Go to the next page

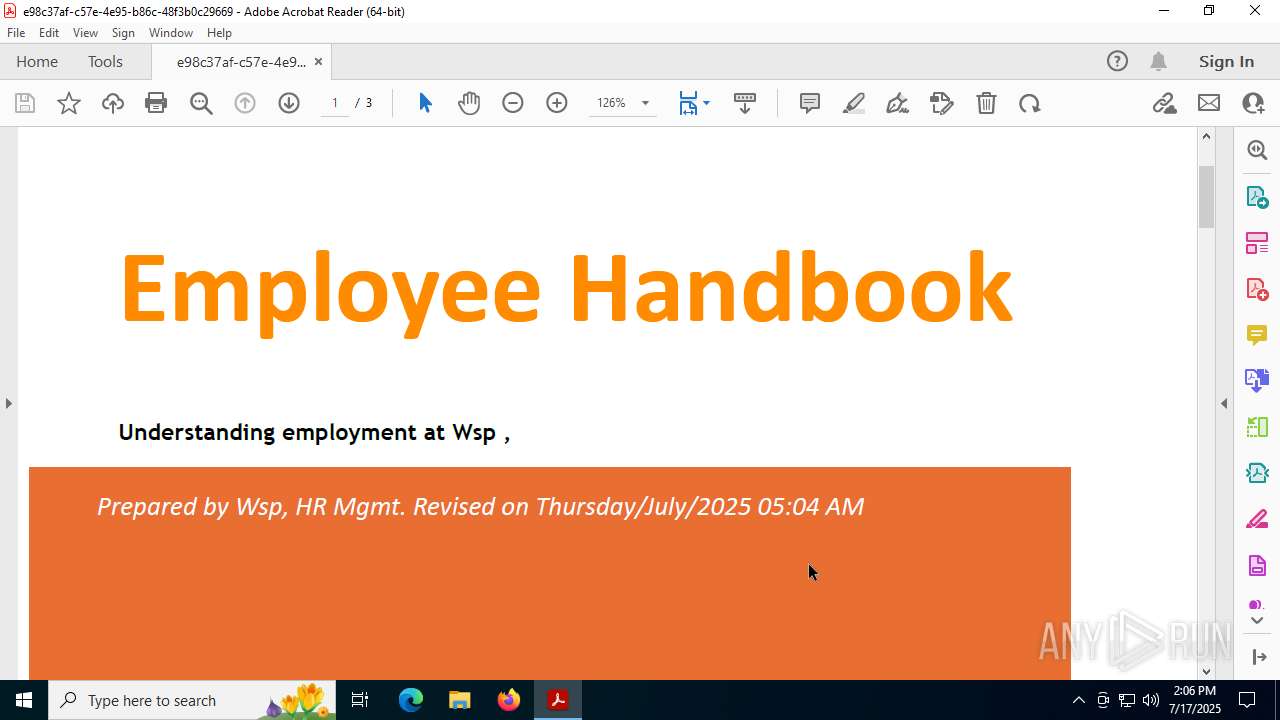point(289,103)
